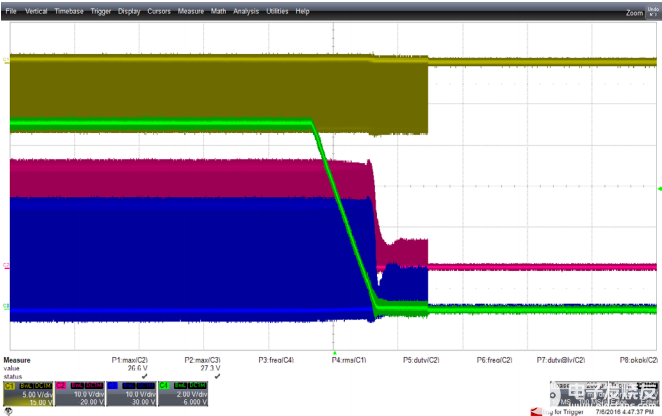Open the Vertical menu
This screenshot has height=416, width=662.
pos(35,11)
